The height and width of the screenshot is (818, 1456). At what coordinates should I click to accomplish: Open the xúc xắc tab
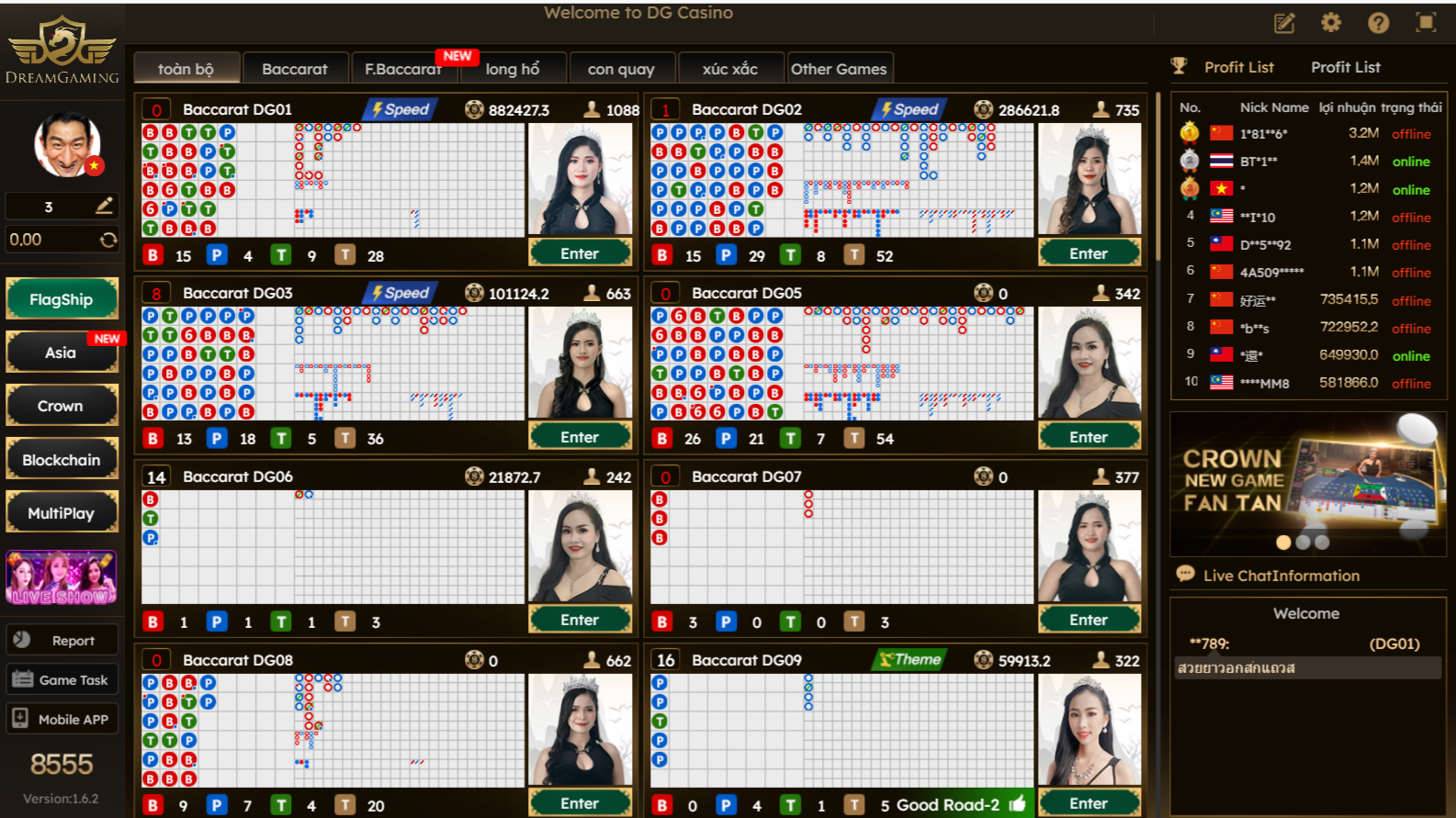(730, 69)
